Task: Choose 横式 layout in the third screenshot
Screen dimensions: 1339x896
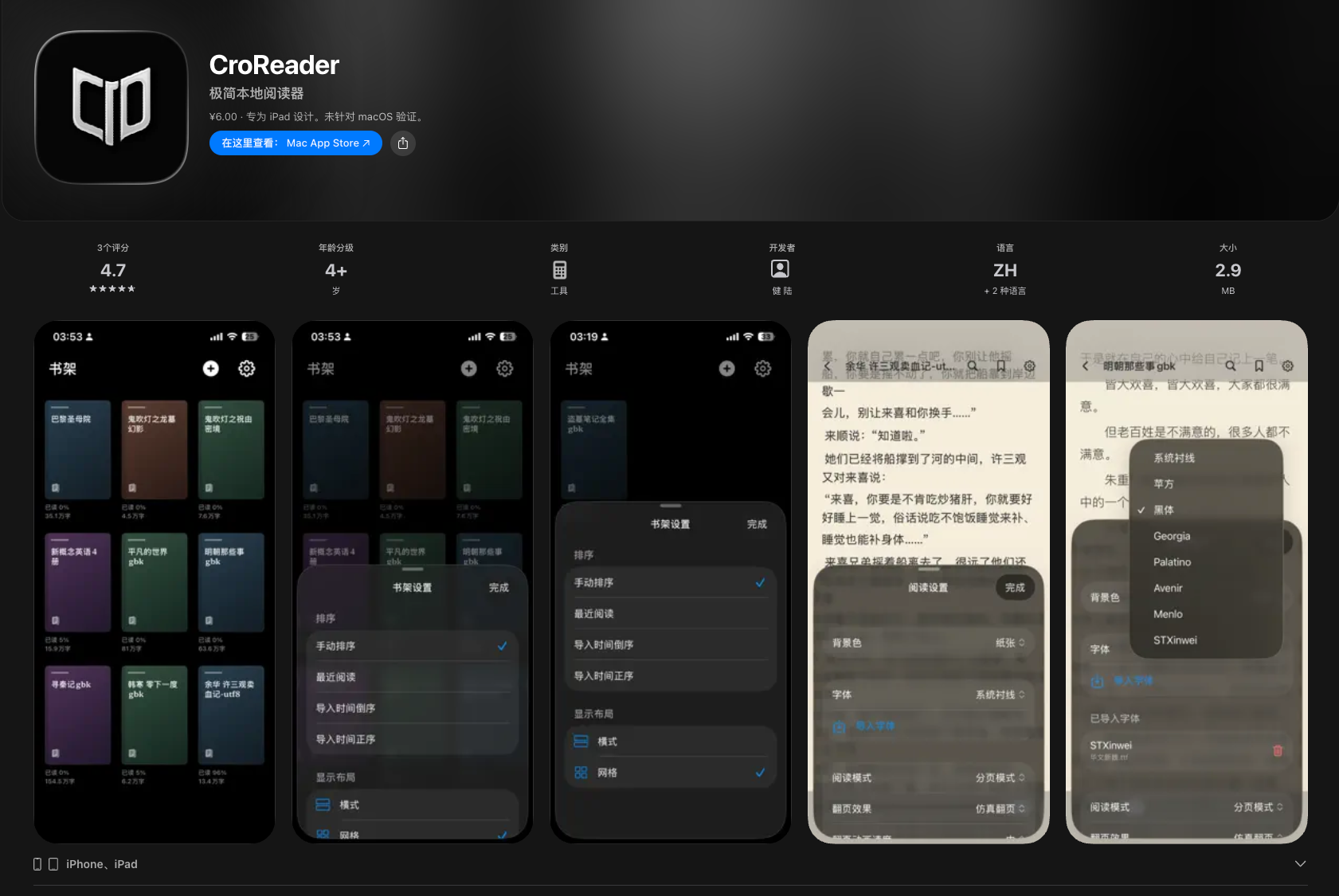Action: 671,741
